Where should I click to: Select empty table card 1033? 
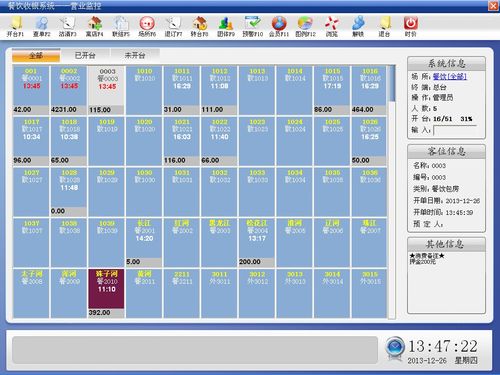[257, 192]
